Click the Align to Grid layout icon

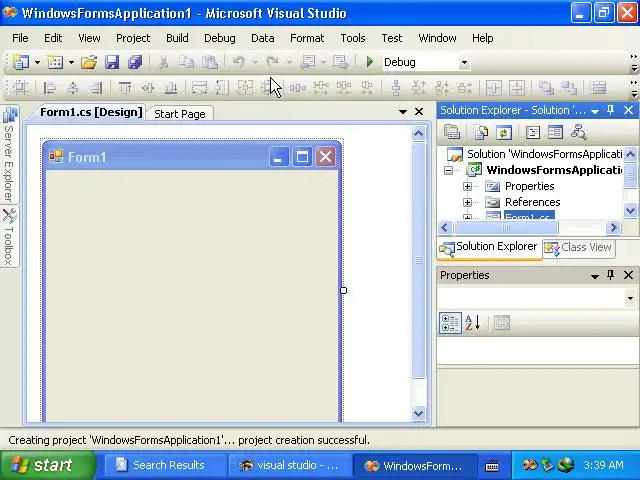[20, 87]
